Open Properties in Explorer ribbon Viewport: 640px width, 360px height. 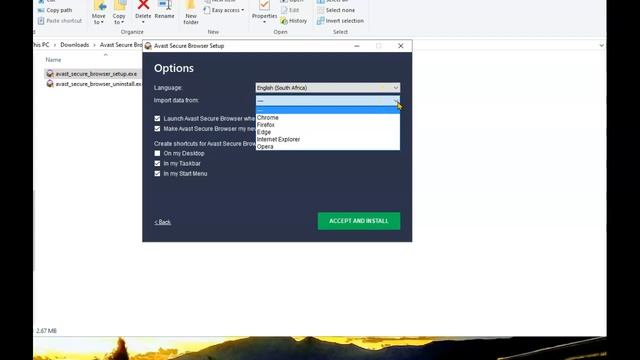(264, 11)
